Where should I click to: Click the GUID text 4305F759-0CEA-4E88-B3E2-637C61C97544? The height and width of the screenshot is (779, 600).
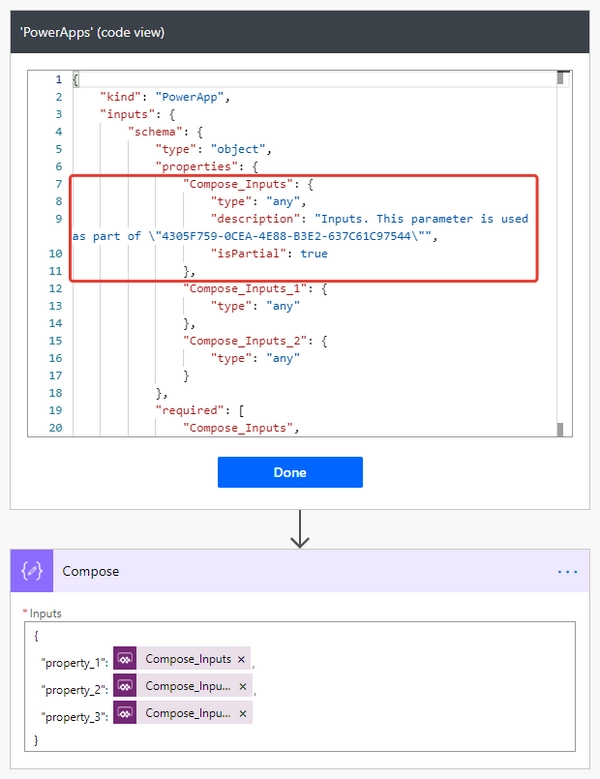[x=287, y=236]
